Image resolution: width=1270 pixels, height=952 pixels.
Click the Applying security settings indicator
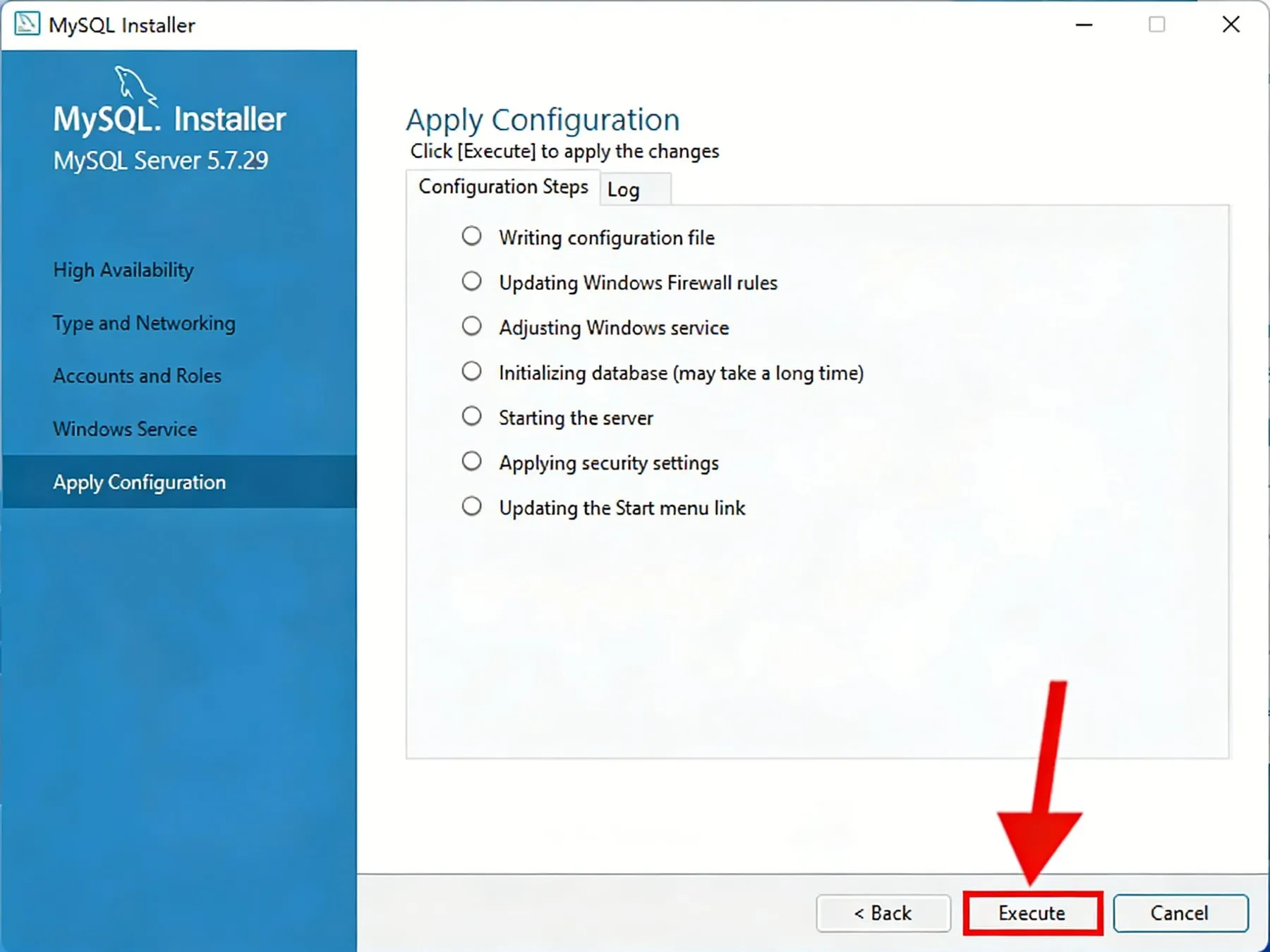pos(471,462)
